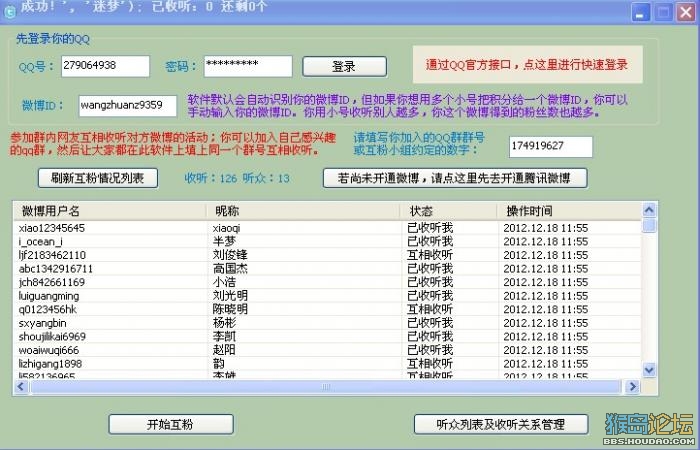
Task: Click nickname 刘俊锋
Action: pos(230,255)
